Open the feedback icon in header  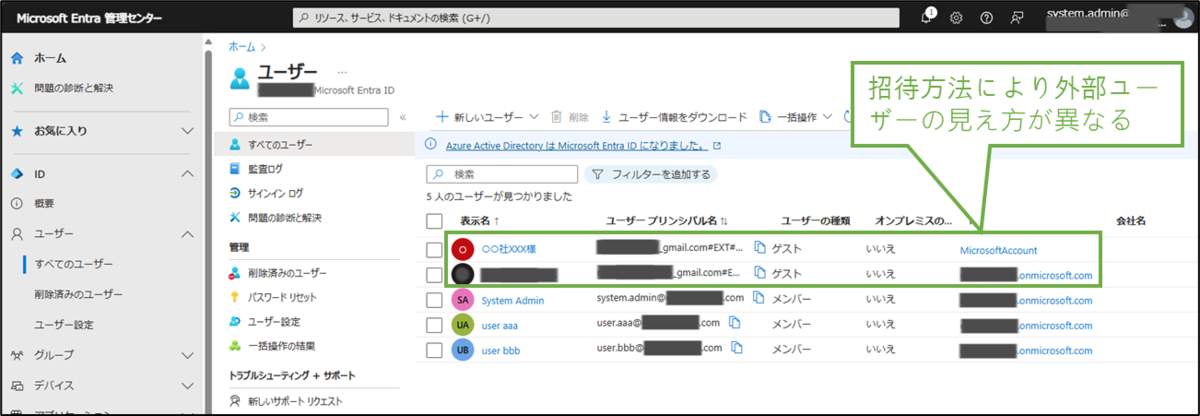point(1017,18)
